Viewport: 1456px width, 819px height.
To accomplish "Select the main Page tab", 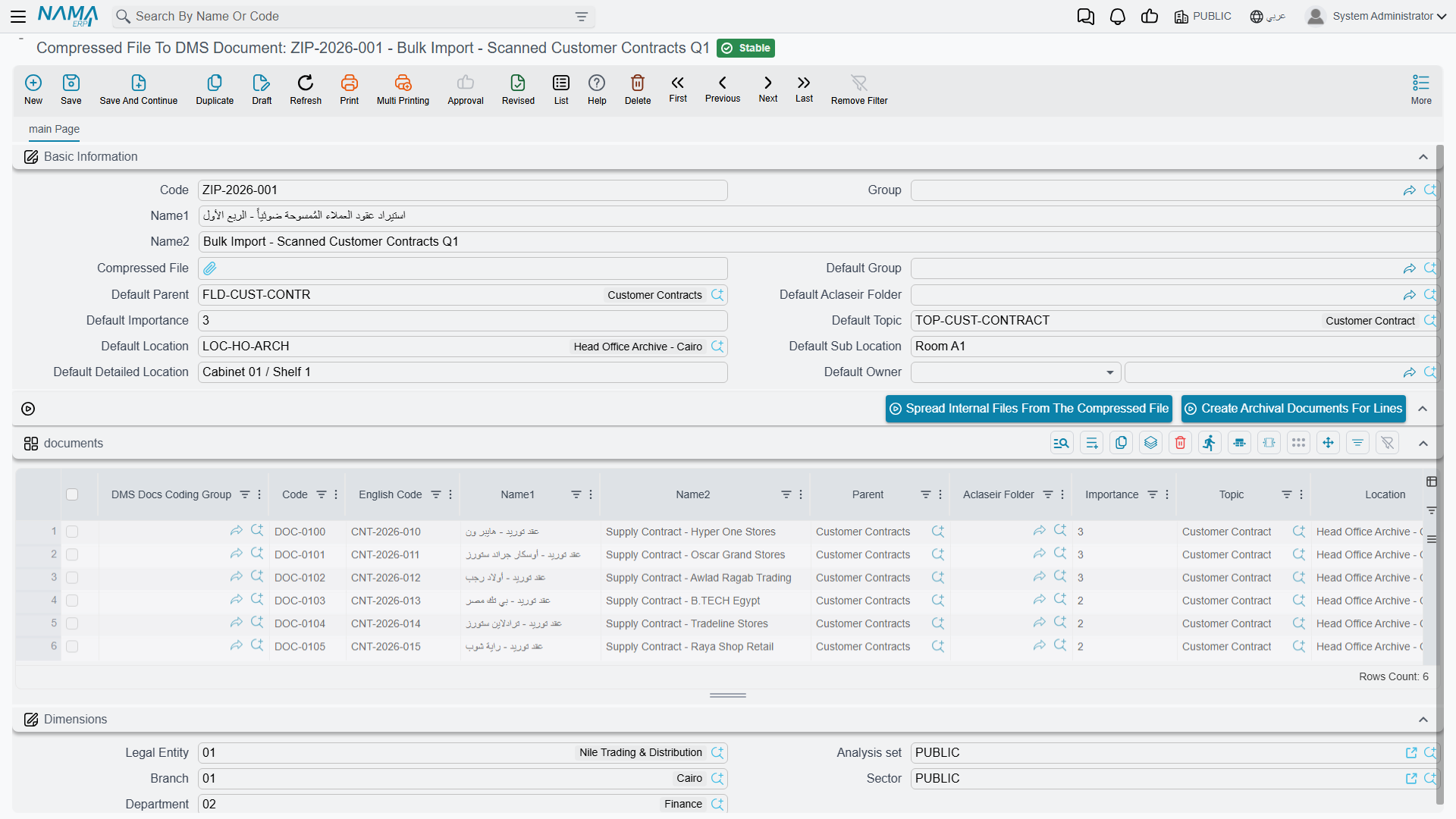I will 54,129.
